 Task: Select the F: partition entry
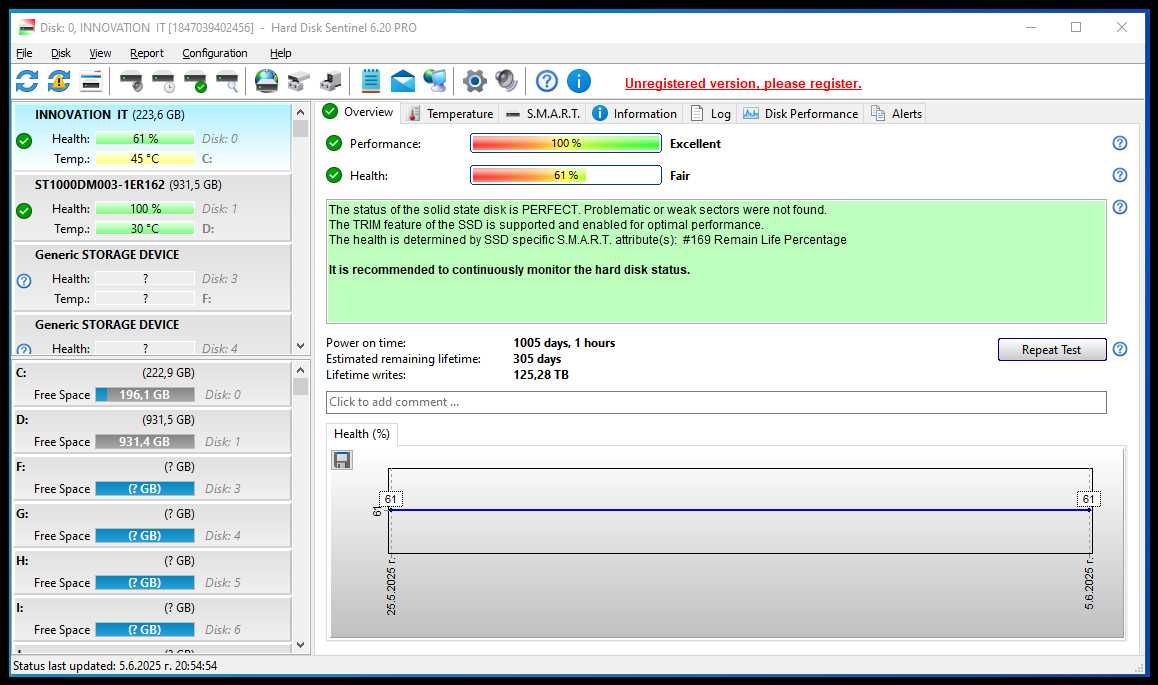pos(152,478)
